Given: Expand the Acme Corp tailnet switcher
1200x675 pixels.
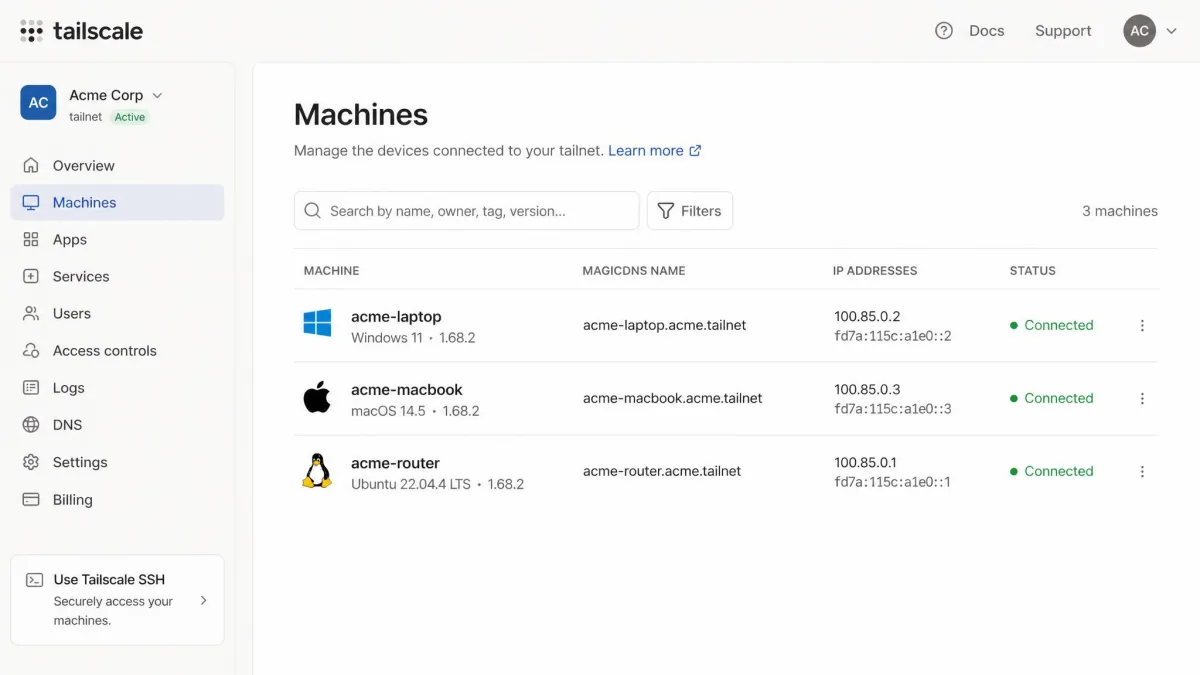Looking at the screenshot, I should [x=157, y=95].
